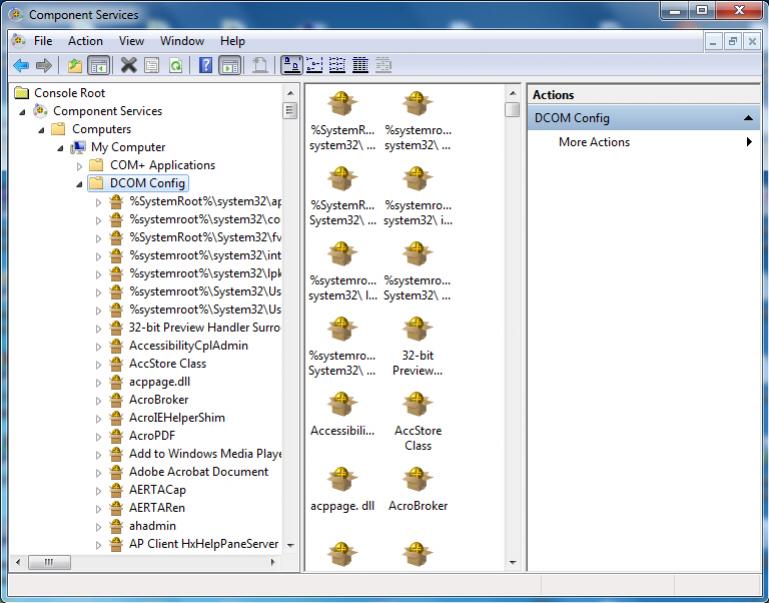The image size is (769, 603).
Task: Open the Help menu
Action: coord(232,41)
